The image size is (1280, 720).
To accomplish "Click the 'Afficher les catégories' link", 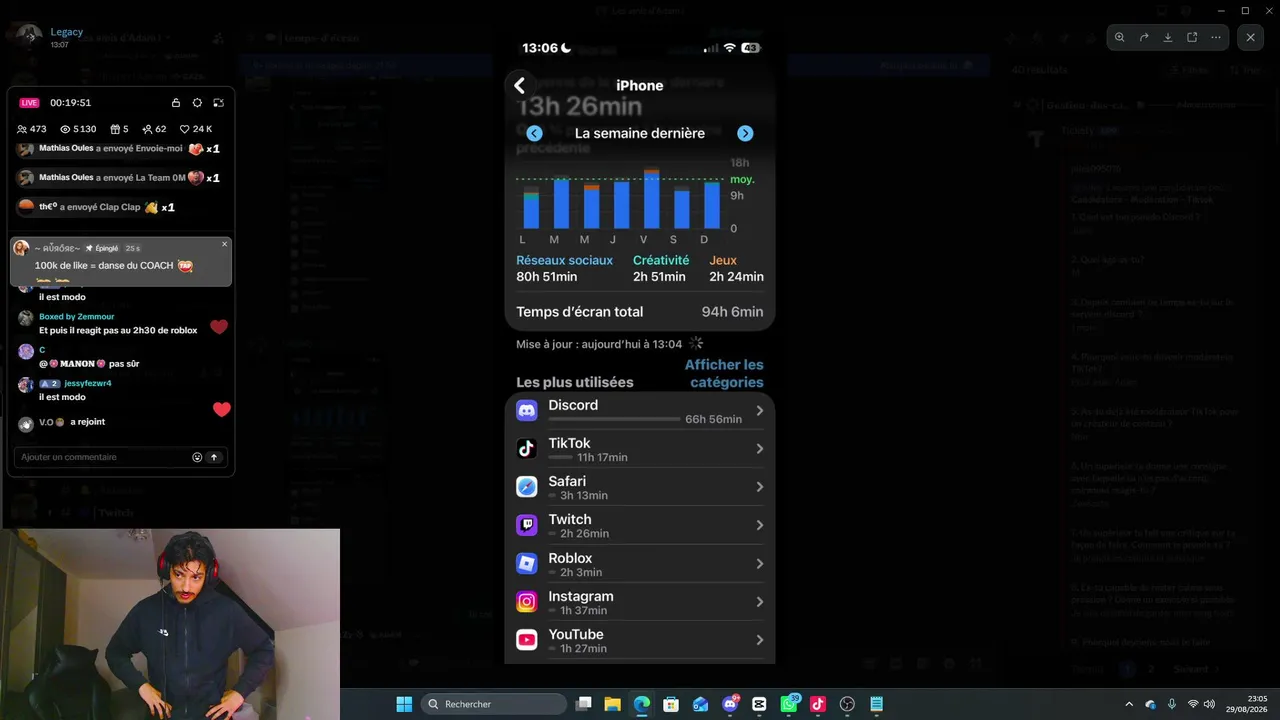I will 724,373.
